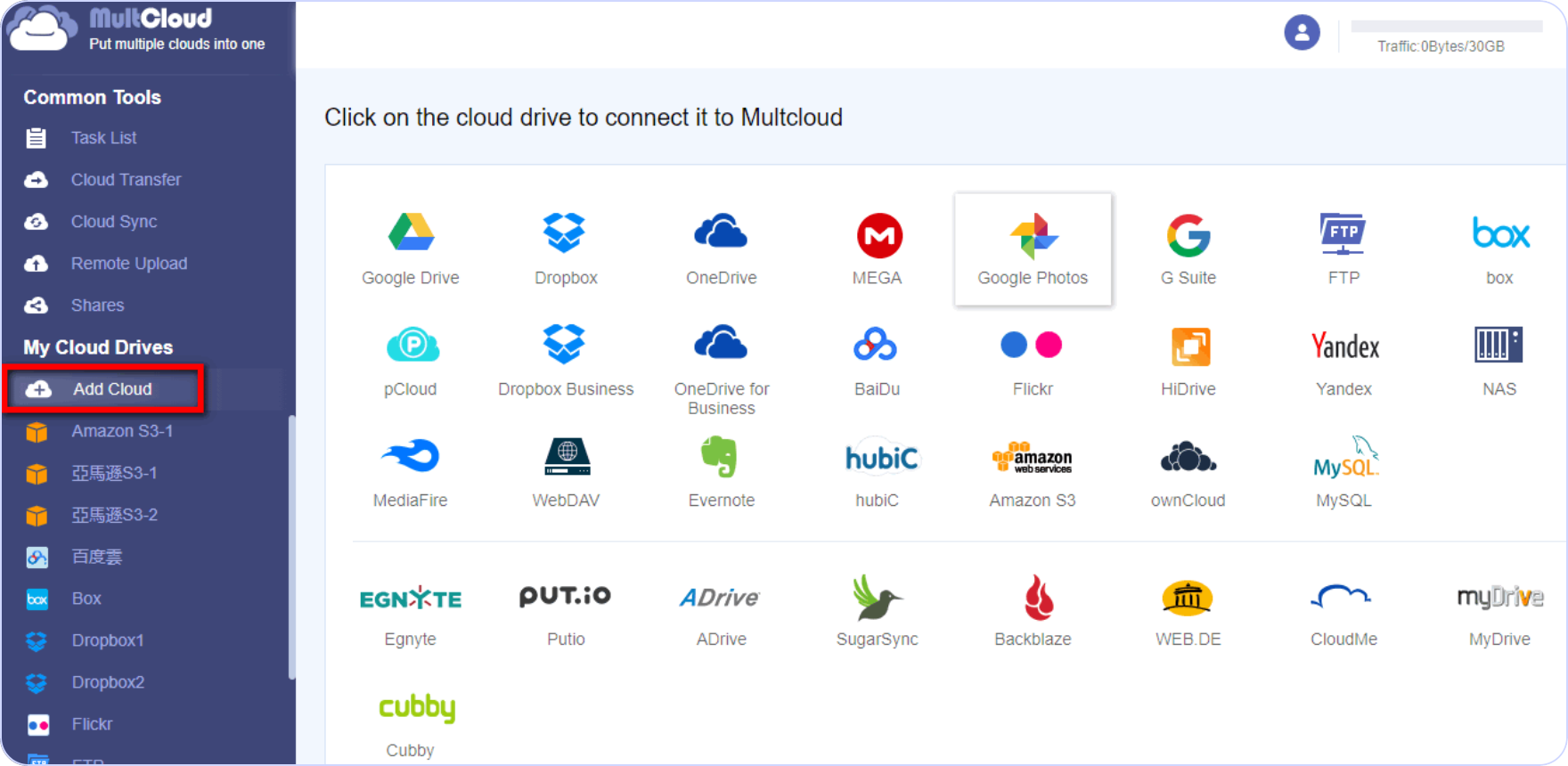1568x766 pixels.
Task: Open the 亞馬遜S3-2 drive
Action: pos(114,515)
